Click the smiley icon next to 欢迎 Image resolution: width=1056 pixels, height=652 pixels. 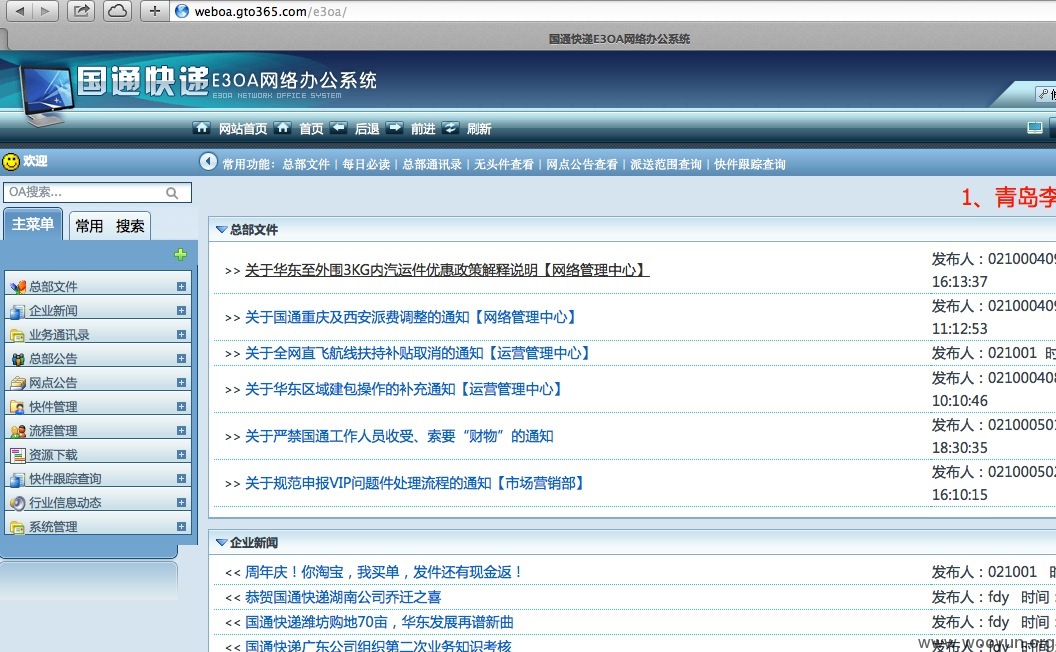click(11, 162)
